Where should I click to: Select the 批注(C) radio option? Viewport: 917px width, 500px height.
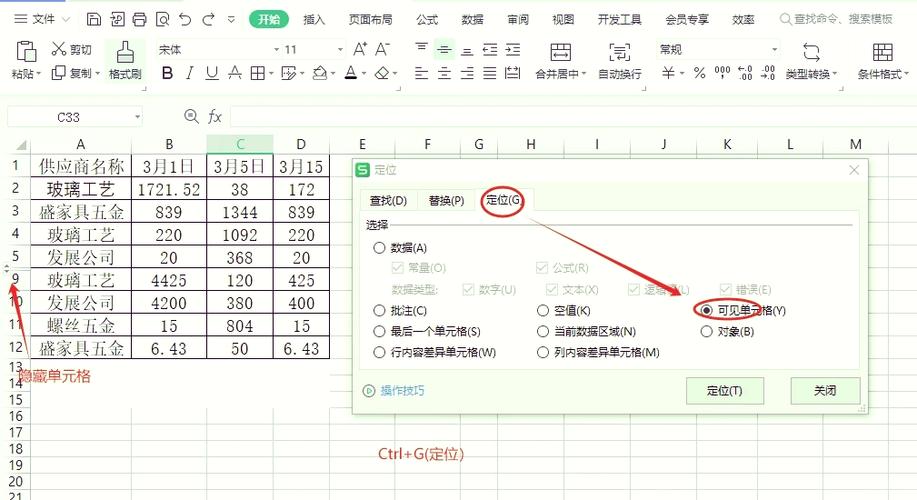coord(379,311)
